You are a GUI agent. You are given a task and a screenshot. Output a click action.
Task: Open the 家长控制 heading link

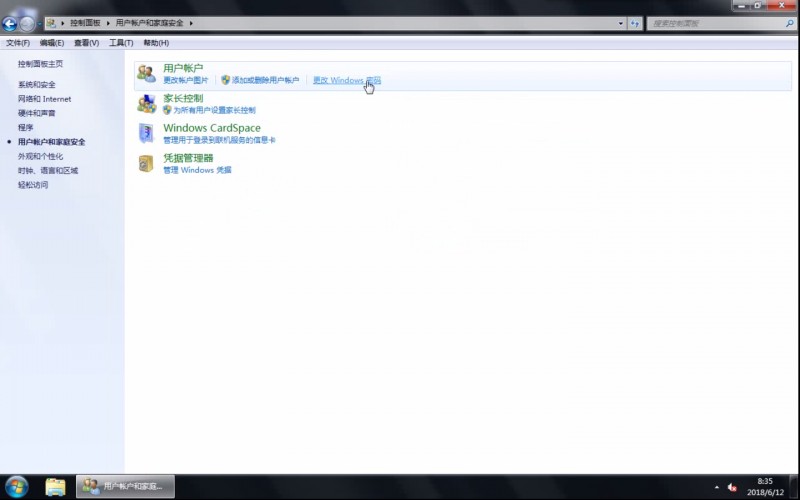coord(183,98)
